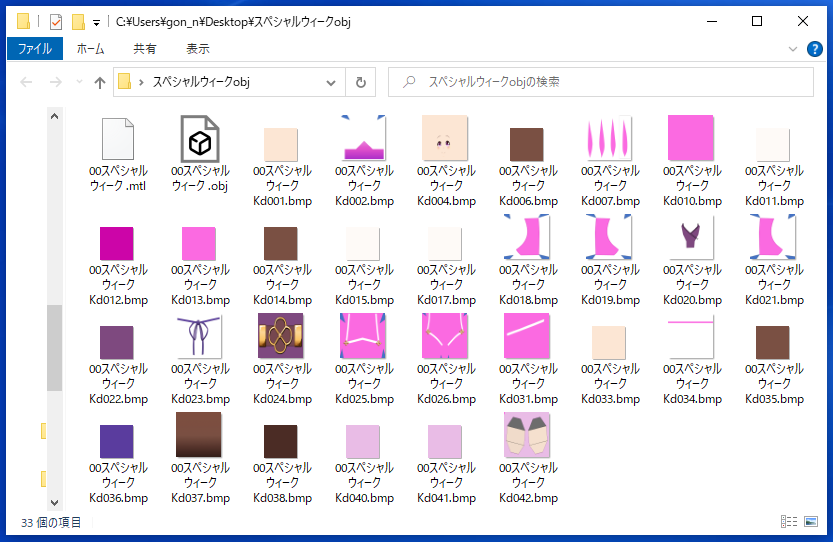Select the Kd018.bmp texture thumbnail
This screenshot has width=833, height=542.
527,237
